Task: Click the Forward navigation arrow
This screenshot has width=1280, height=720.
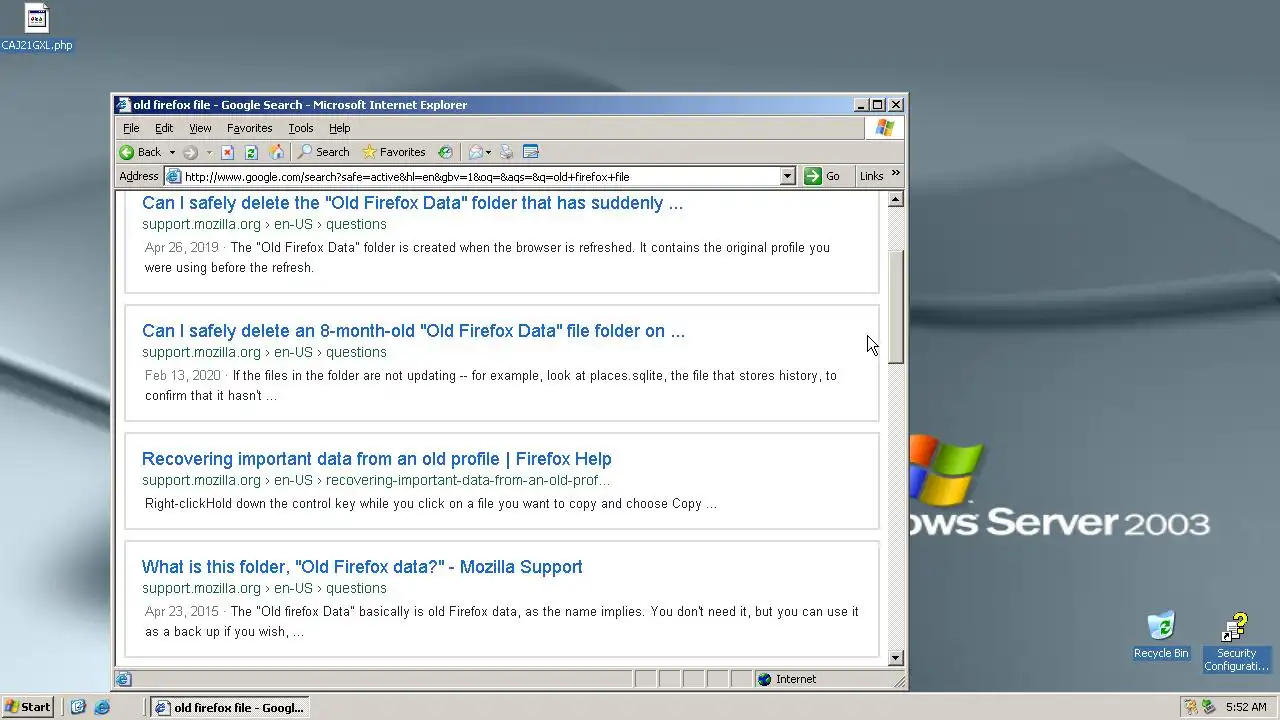Action: (x=190, y=152)
